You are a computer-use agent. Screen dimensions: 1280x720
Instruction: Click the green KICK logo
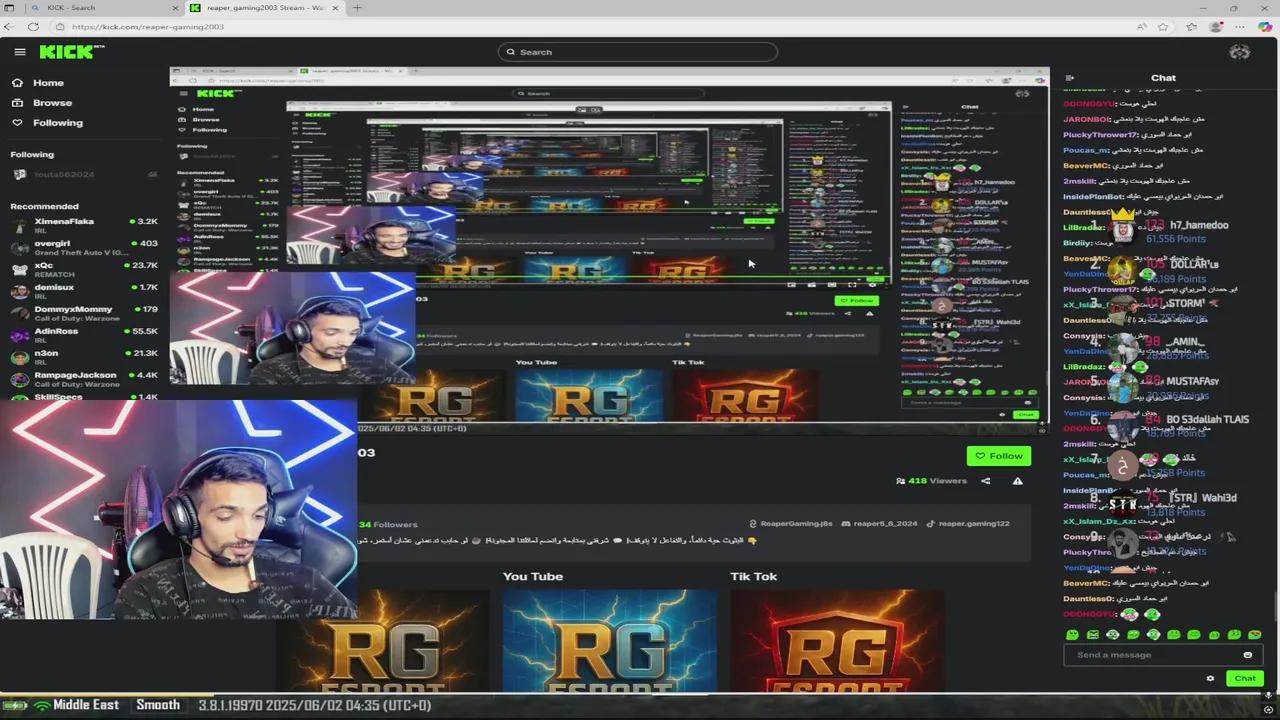tap(71, 52)
